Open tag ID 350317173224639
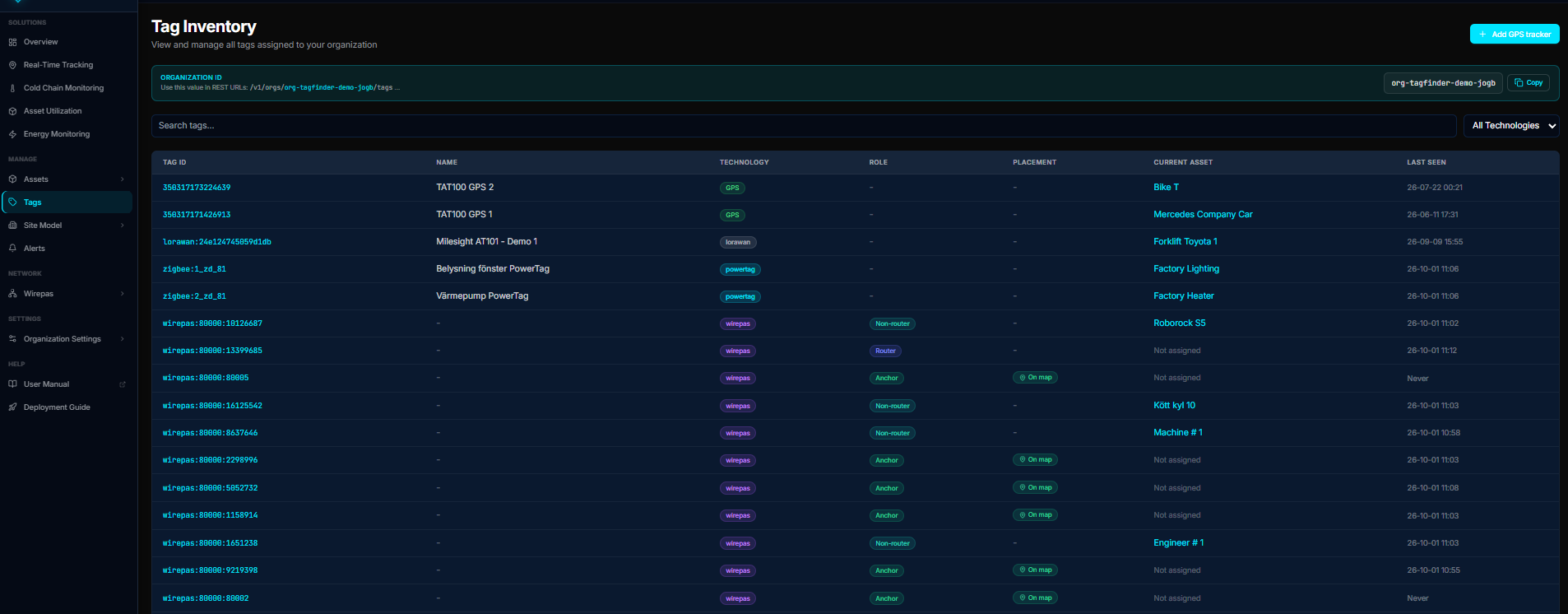This screenshot has width=1568, height=614. click(x=197, y=188)
